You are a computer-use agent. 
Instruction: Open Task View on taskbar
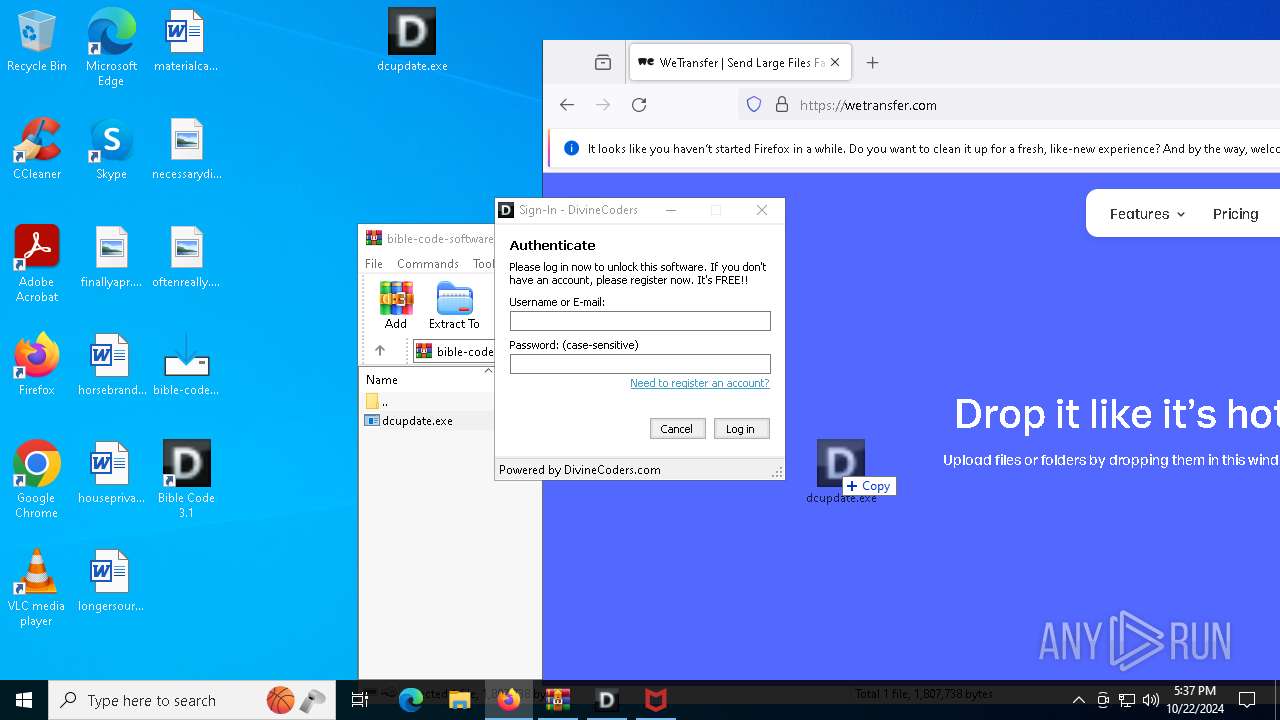361,700
